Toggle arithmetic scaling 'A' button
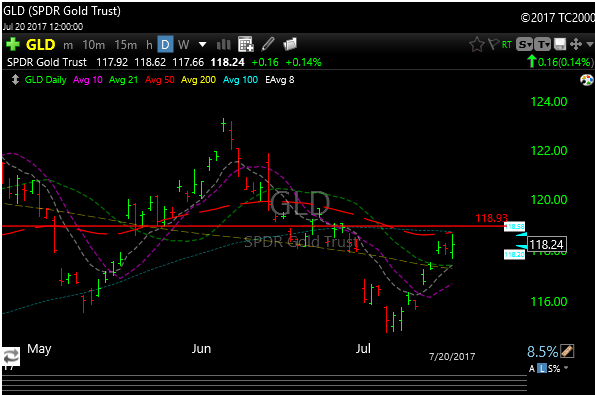Screen dimensions: 595x395 click(x=532, y=368)
